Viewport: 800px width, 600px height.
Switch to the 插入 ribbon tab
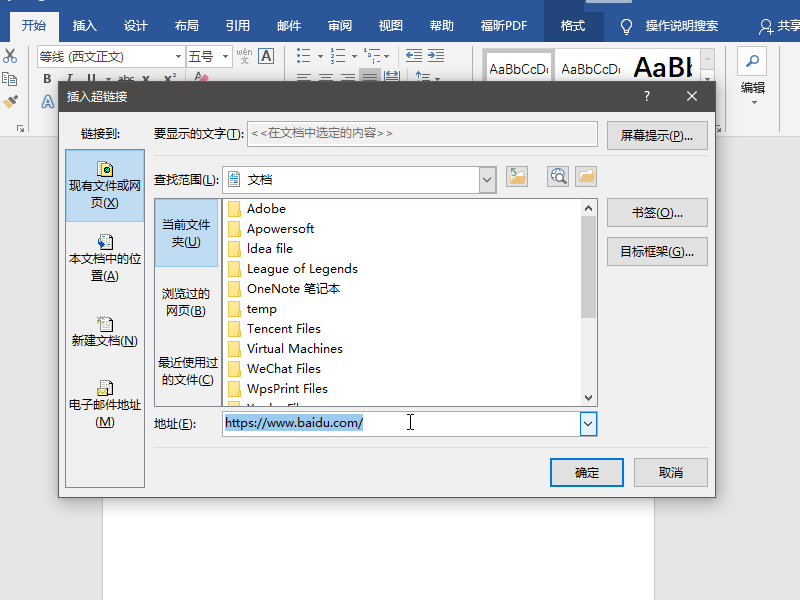point(85,26)
